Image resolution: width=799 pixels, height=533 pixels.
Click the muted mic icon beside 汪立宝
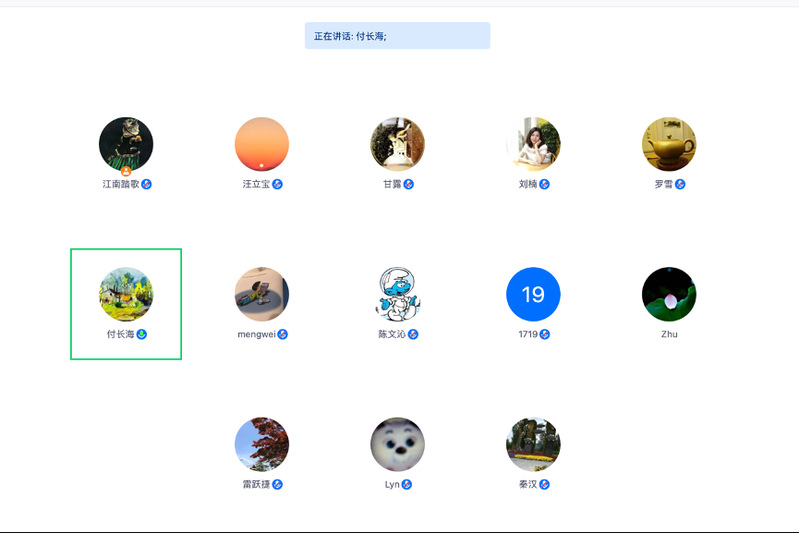(x=277, y=184)
